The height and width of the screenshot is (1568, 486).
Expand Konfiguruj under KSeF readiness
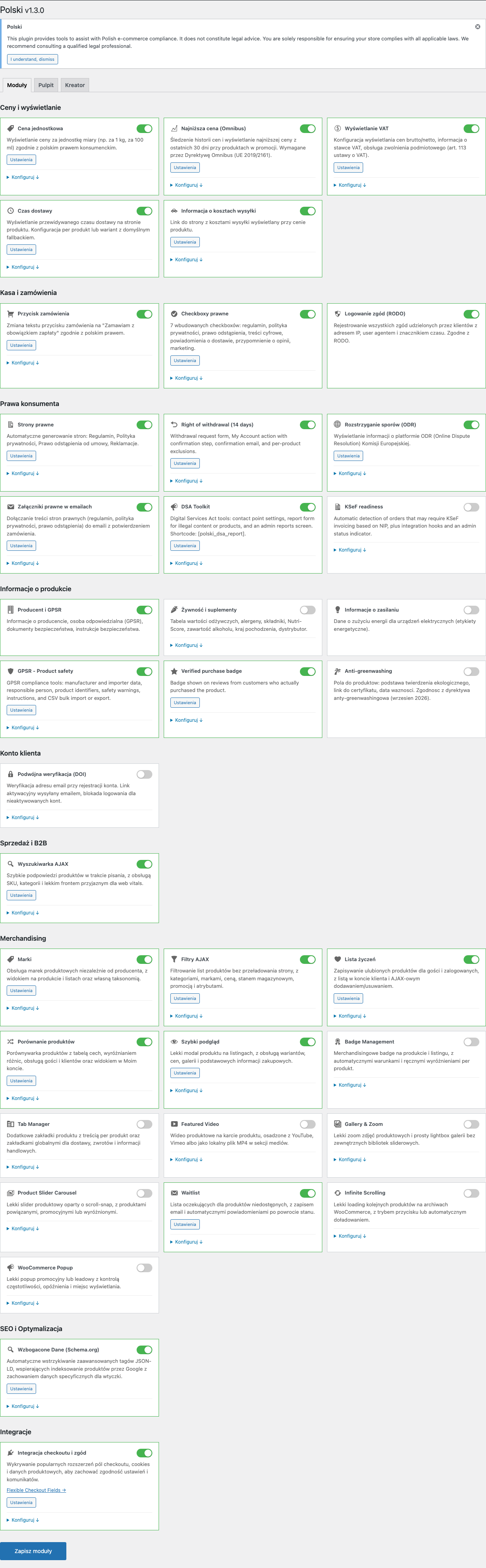pos(350,550)
